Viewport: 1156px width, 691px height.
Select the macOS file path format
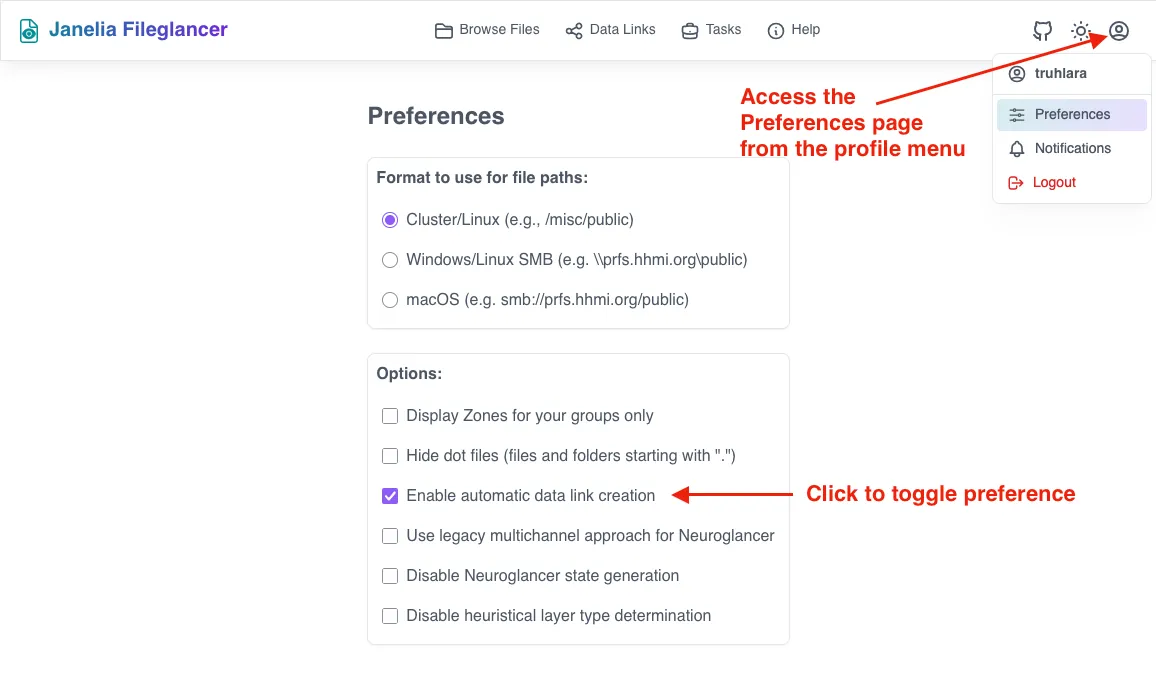tap(390, 299)
